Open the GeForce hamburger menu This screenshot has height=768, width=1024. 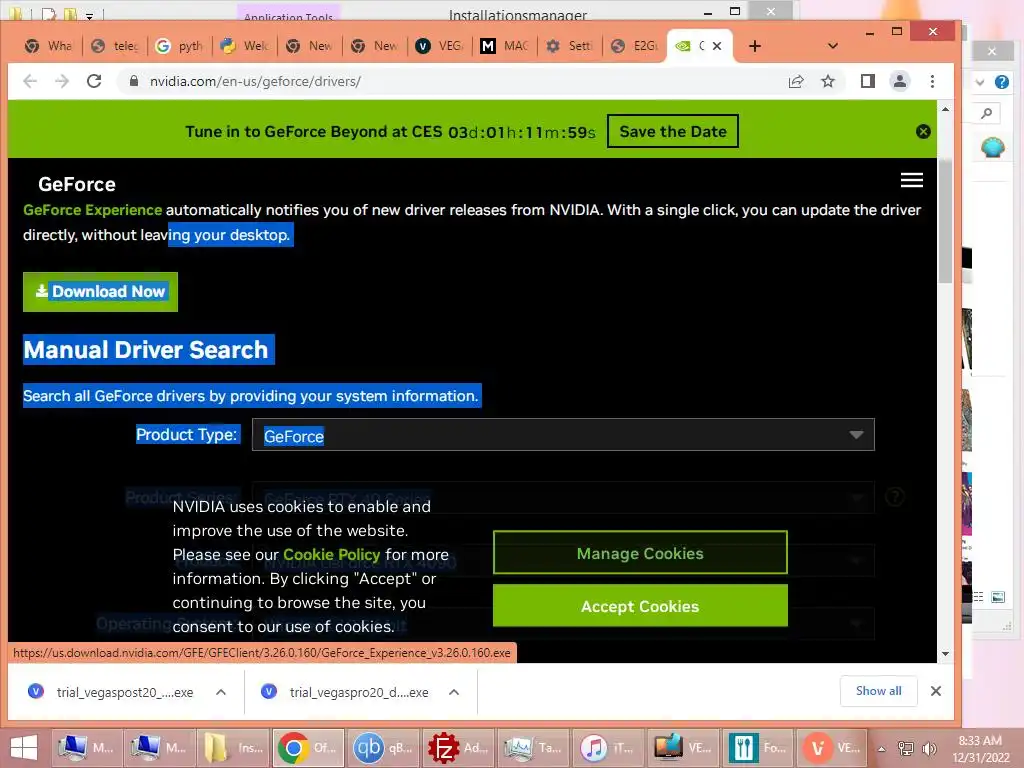[912, 180]
